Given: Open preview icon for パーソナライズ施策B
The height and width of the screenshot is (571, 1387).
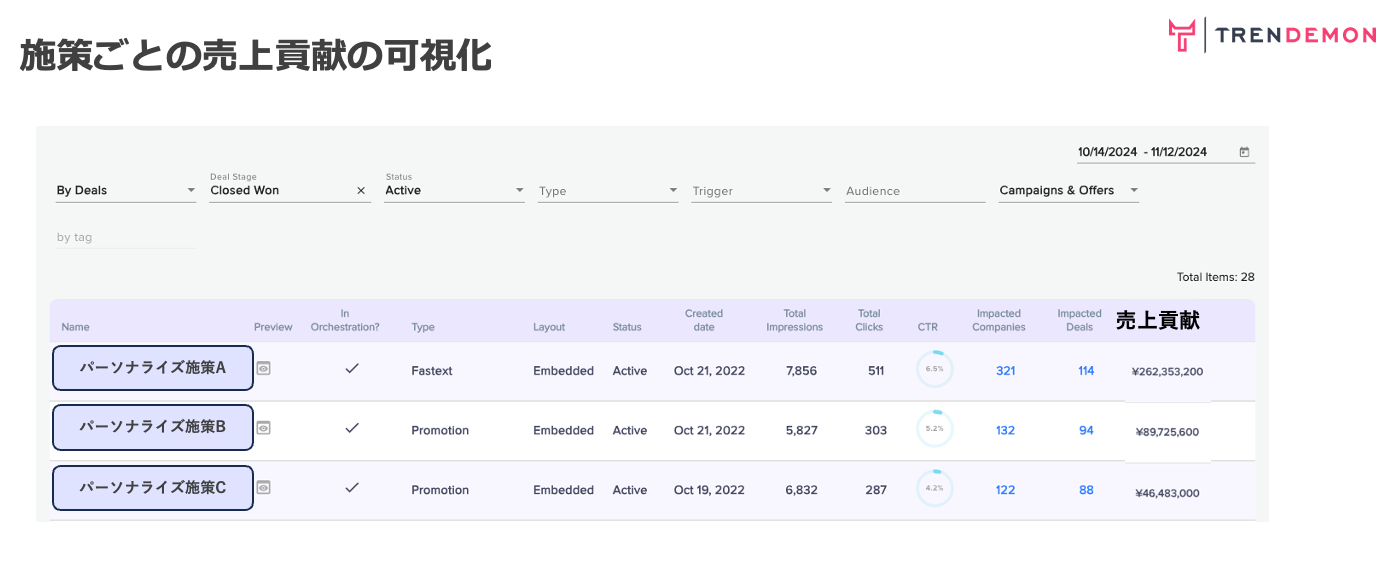Looking at the screenshot, I should (x=263, y=428).
